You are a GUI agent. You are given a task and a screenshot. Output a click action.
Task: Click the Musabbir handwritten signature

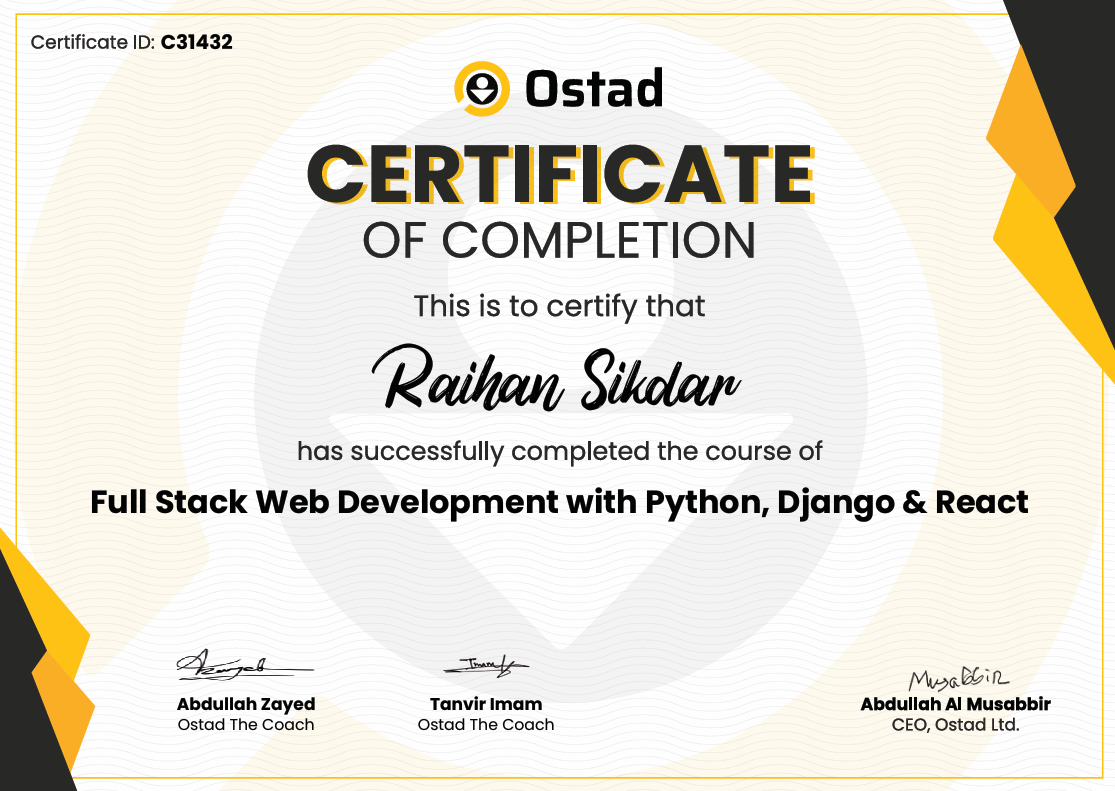click(958, 679)
